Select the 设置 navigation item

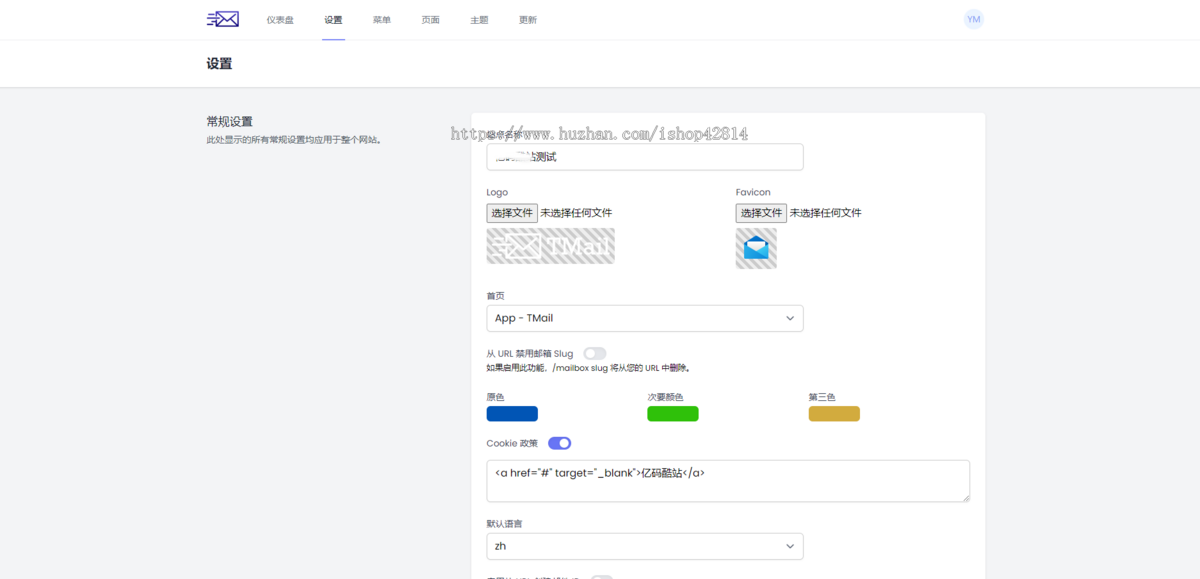coord(333,20)
